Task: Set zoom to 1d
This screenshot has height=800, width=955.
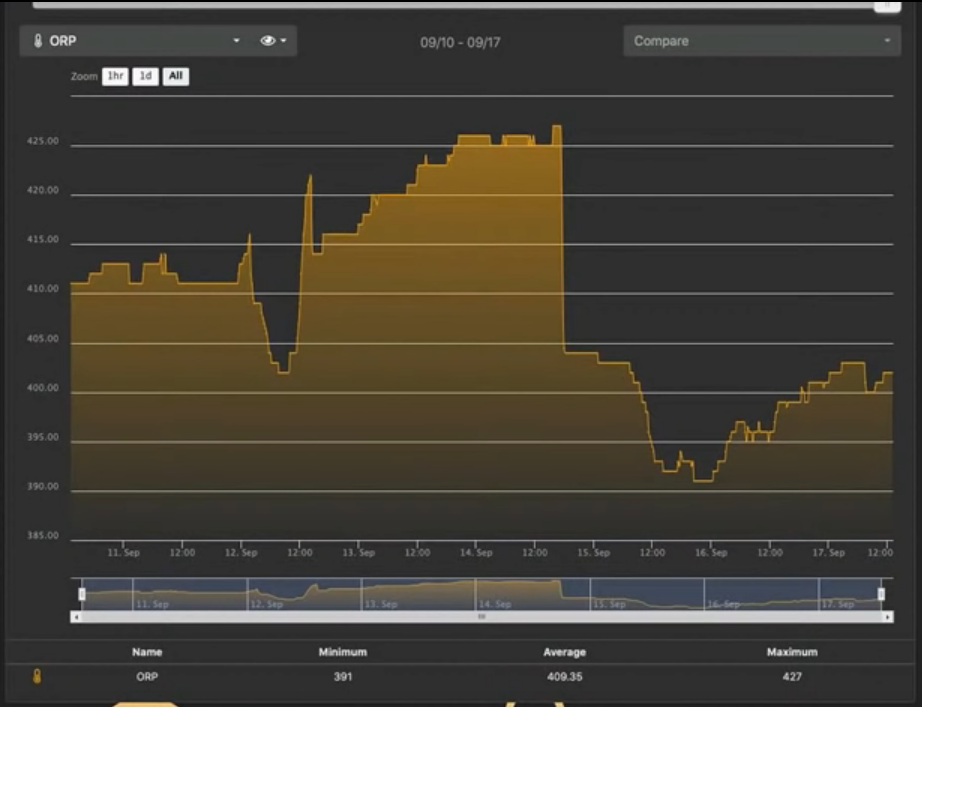Action: (x=146, y=76)
